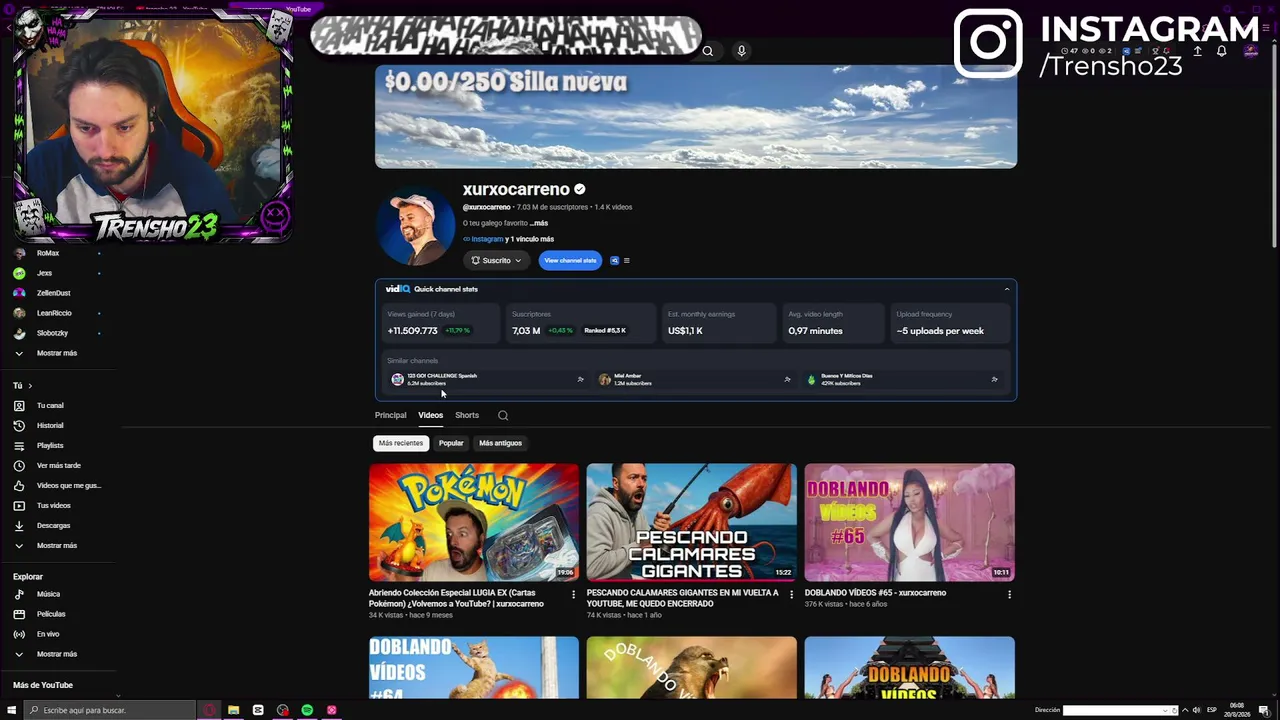Open notifications bell in the top bar

(x=1222, y=51)
